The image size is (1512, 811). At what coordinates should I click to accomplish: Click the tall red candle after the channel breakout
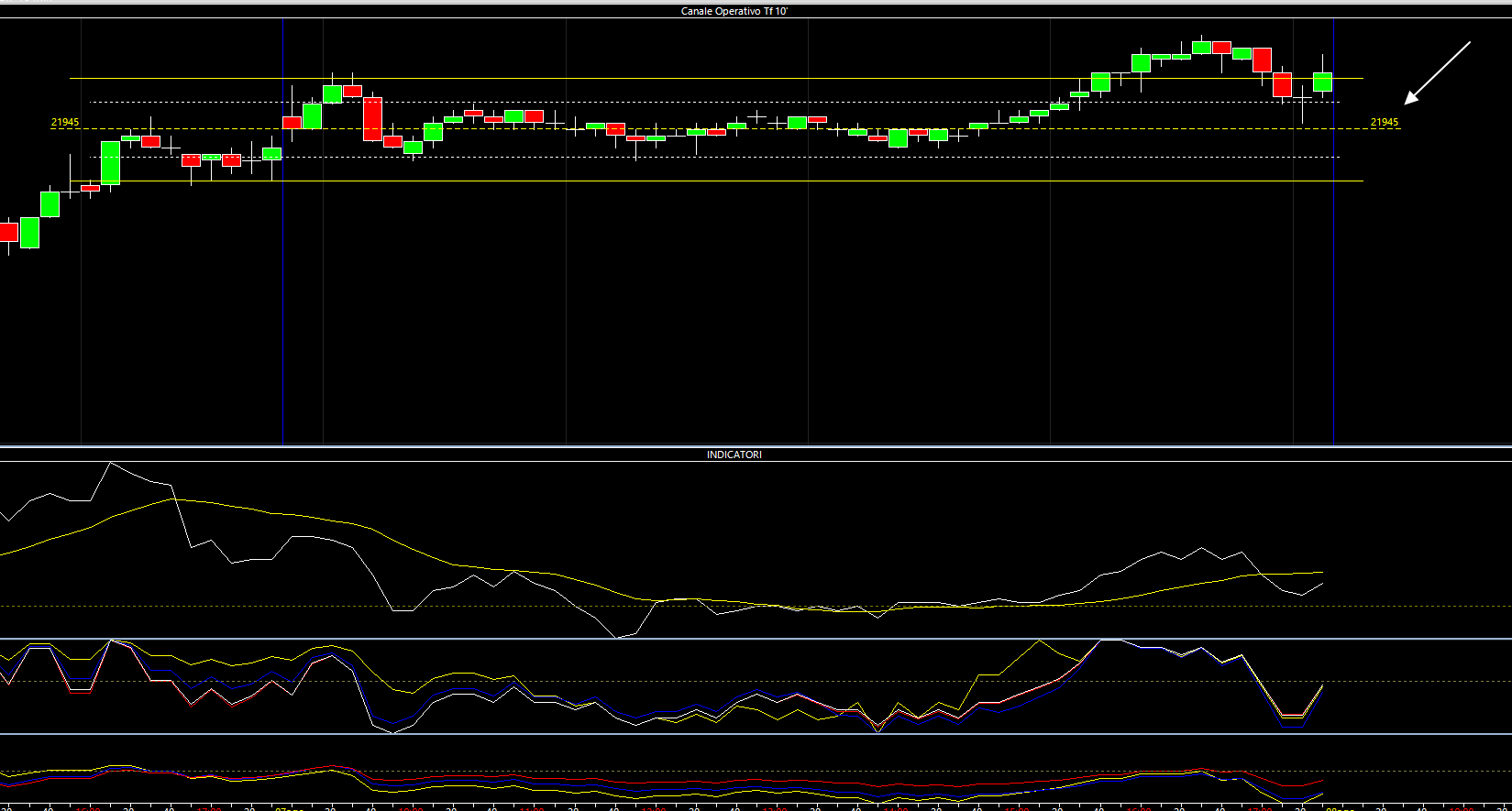pos(372,118)
